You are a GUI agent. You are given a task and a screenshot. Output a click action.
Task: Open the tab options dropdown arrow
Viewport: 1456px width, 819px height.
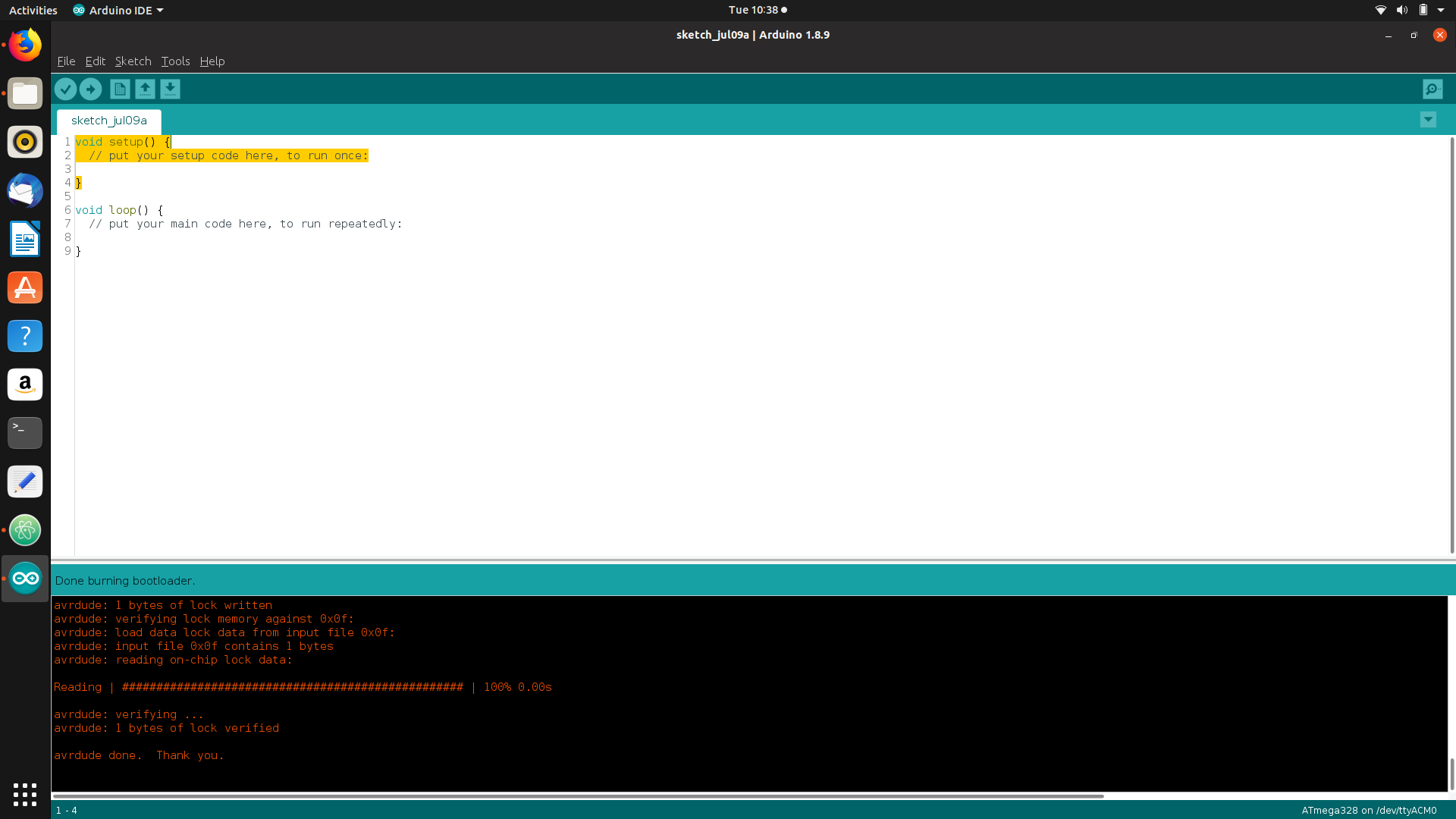pos(1428,120)
